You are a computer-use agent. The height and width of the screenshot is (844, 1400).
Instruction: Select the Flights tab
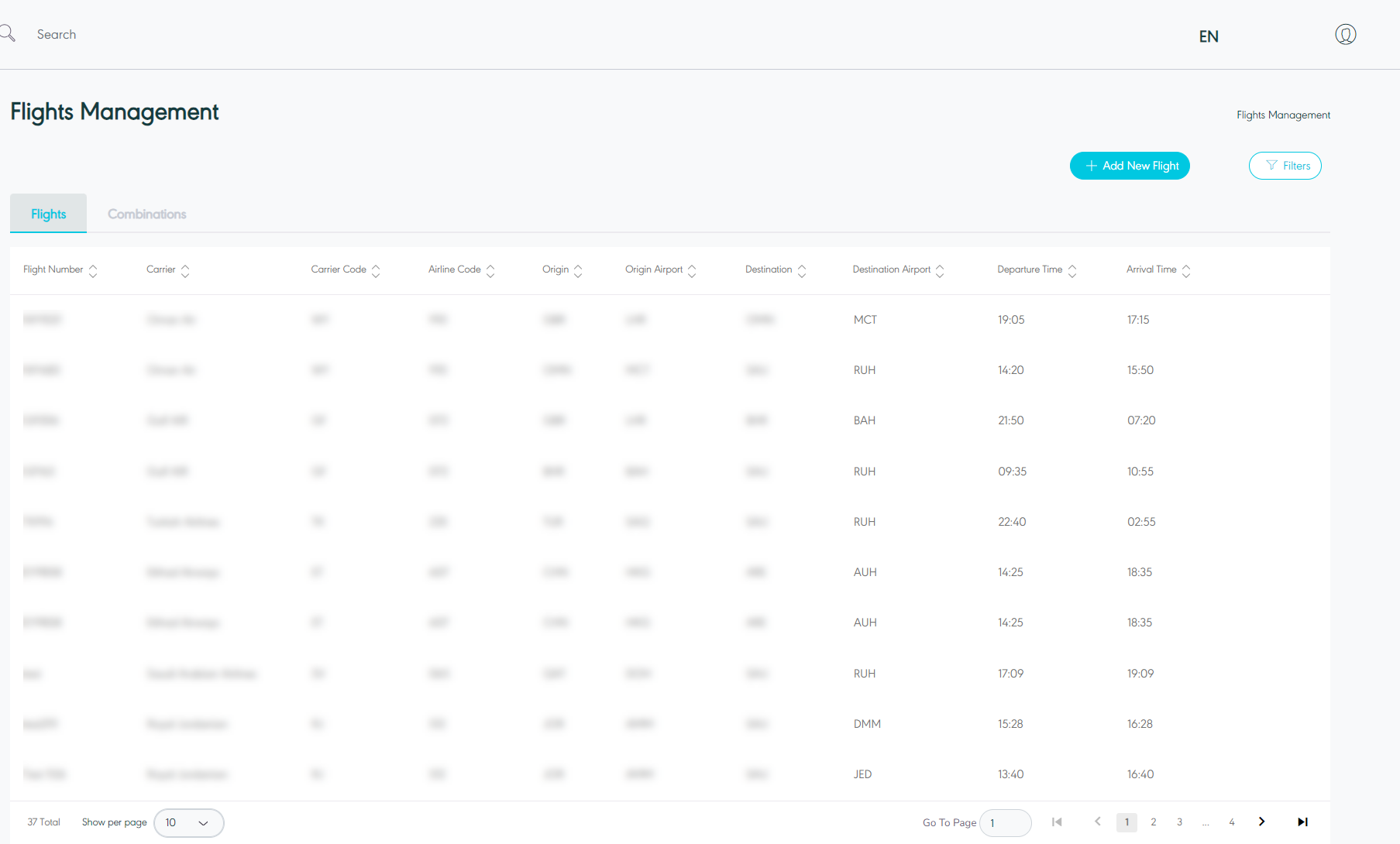(x=48, y=214)
